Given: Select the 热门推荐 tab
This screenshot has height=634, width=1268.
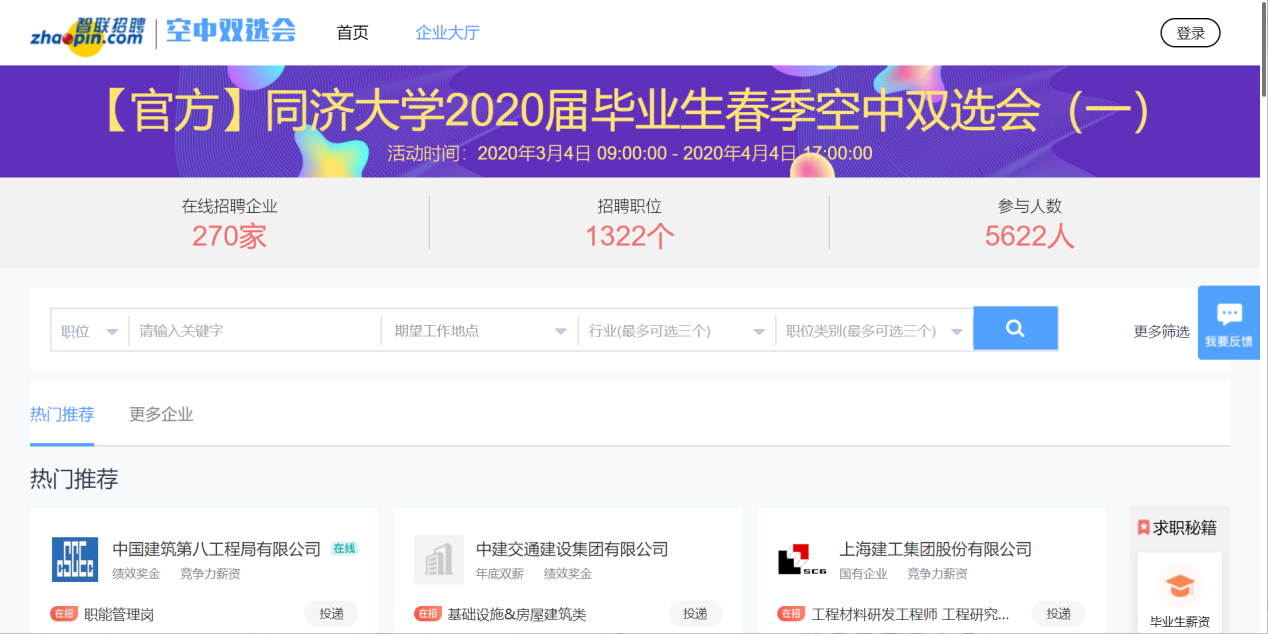Looking at the screenshot, I should point(62,414).
